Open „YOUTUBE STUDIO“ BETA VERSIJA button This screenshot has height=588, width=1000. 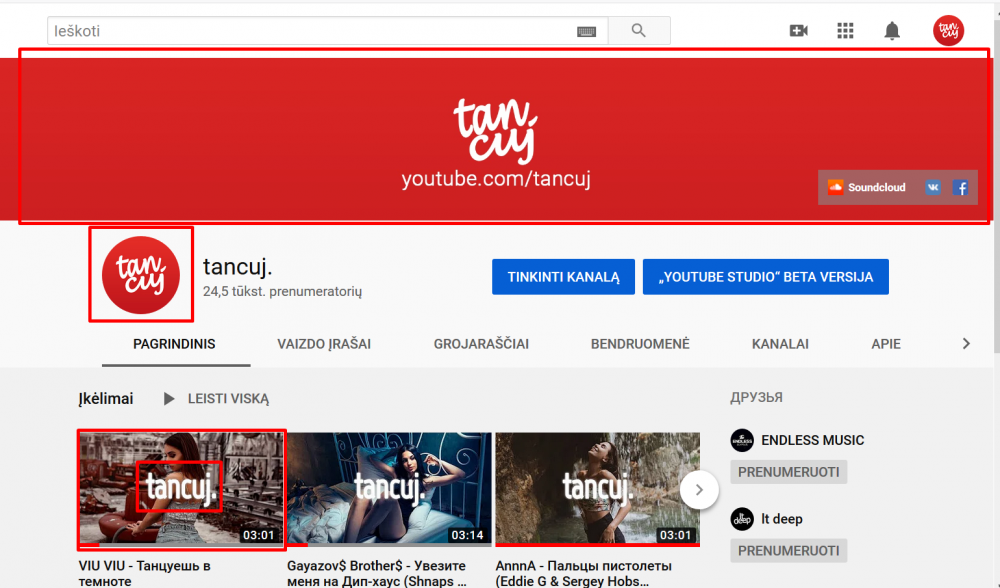tap(765, 277)
